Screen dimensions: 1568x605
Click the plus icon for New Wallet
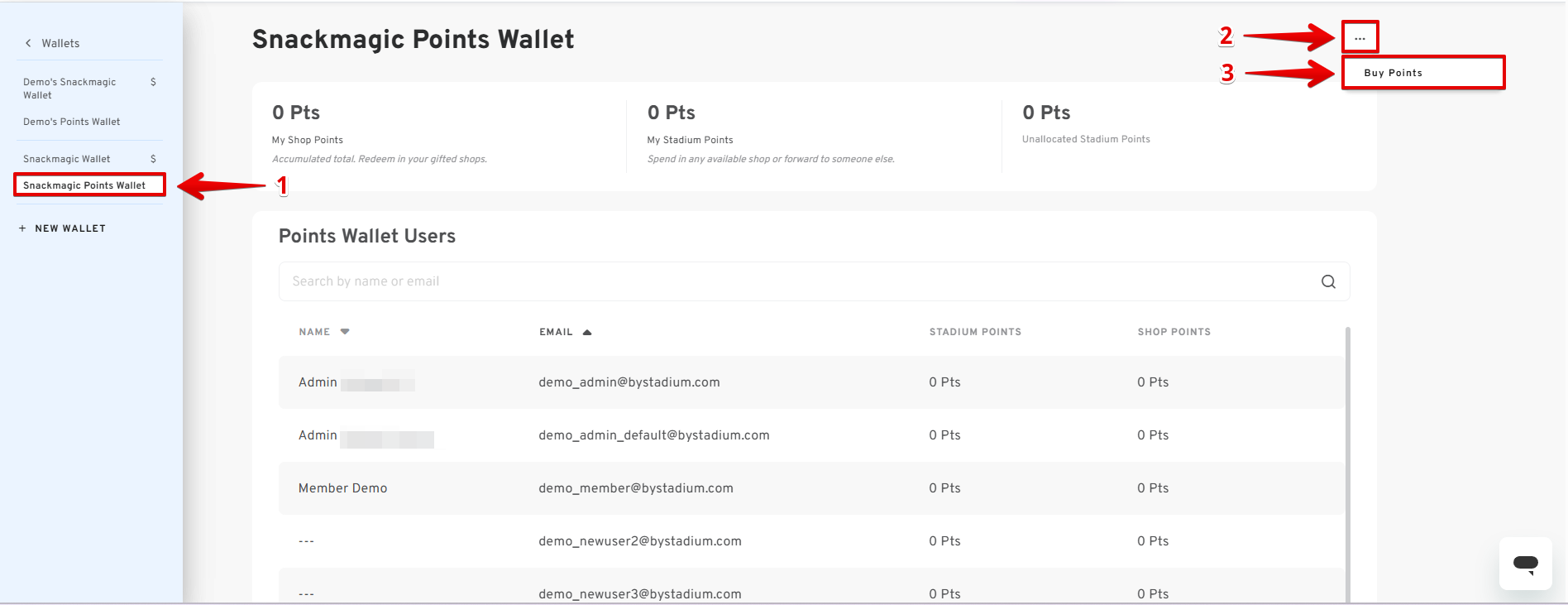(x=22, y=228)
